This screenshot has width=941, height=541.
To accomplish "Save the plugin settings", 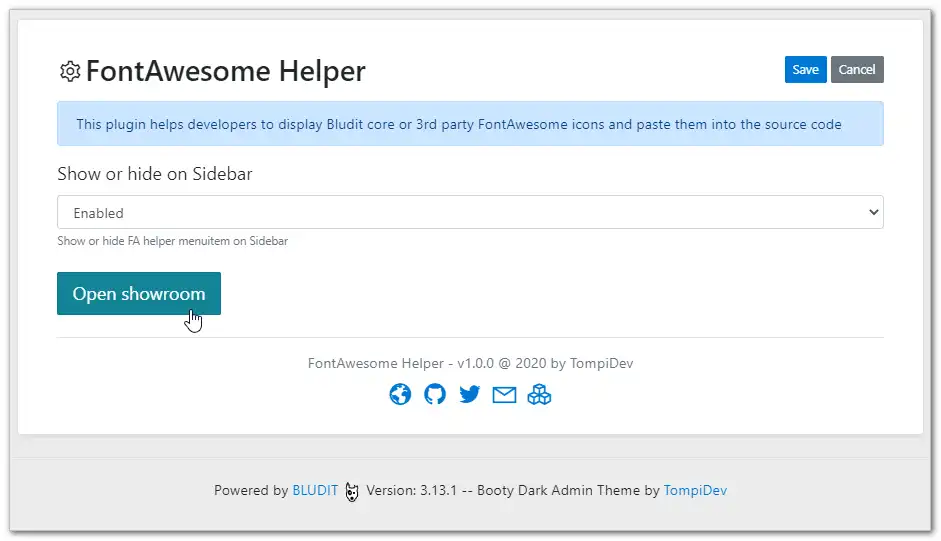I will click(x=805, y=69).
